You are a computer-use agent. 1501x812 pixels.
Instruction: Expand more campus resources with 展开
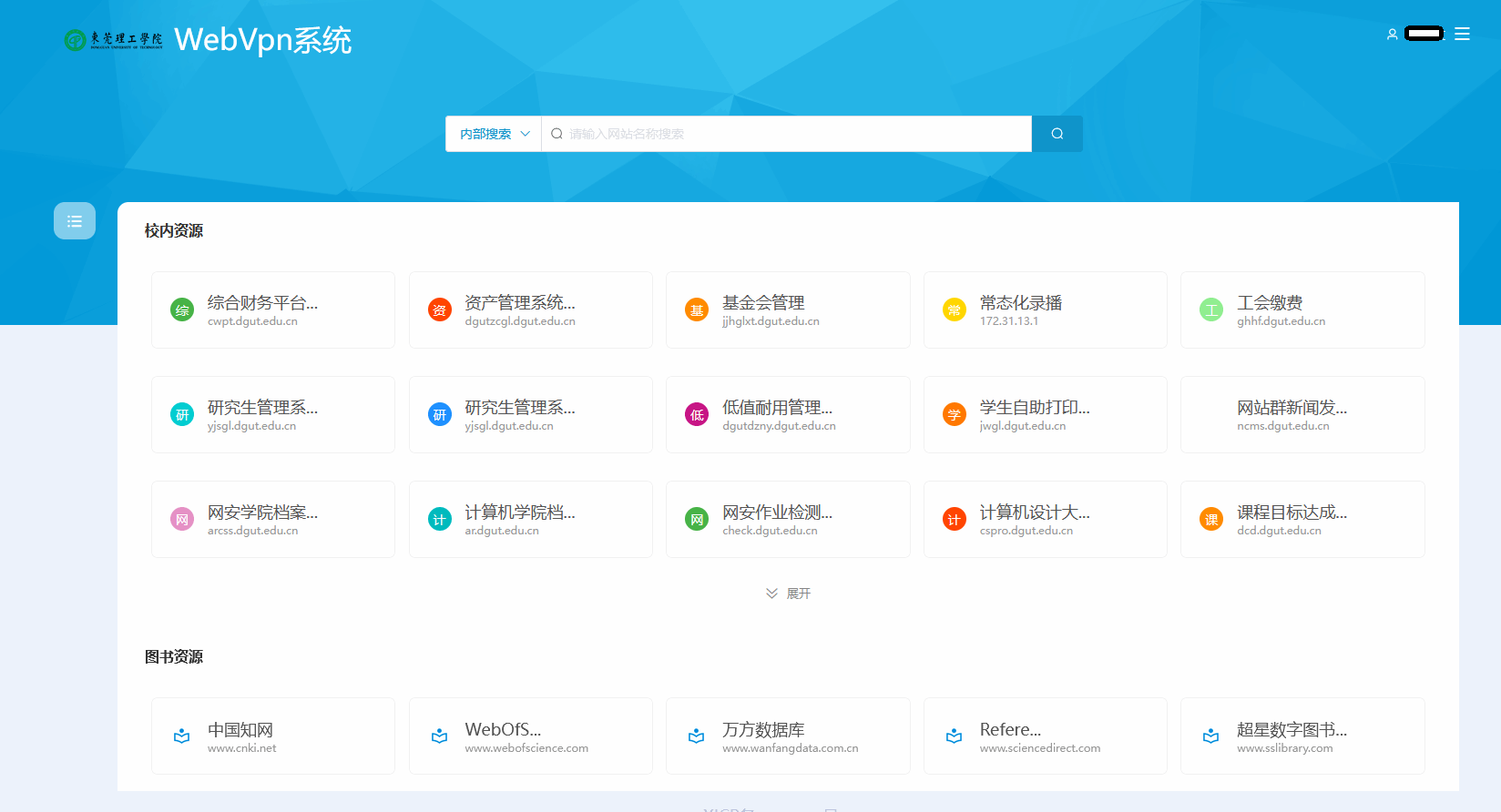[789, 594]
